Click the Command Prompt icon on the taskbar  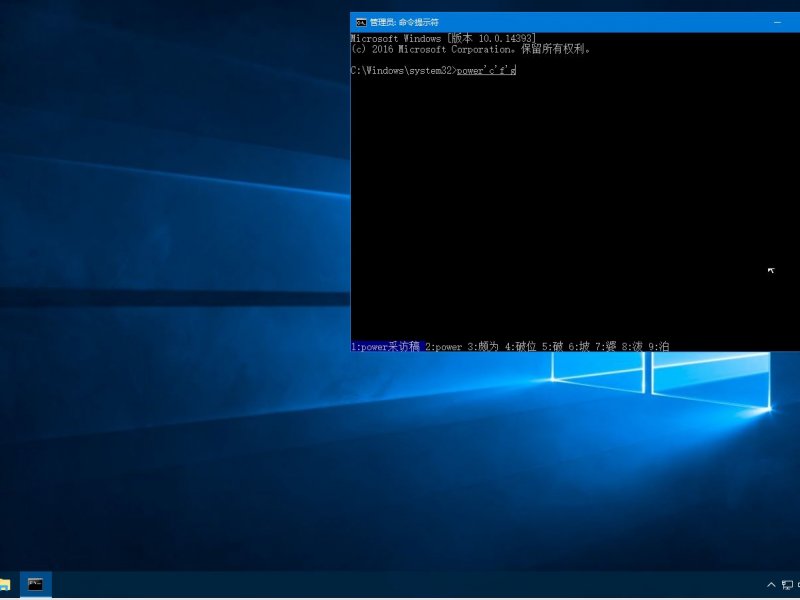[35, 585]
